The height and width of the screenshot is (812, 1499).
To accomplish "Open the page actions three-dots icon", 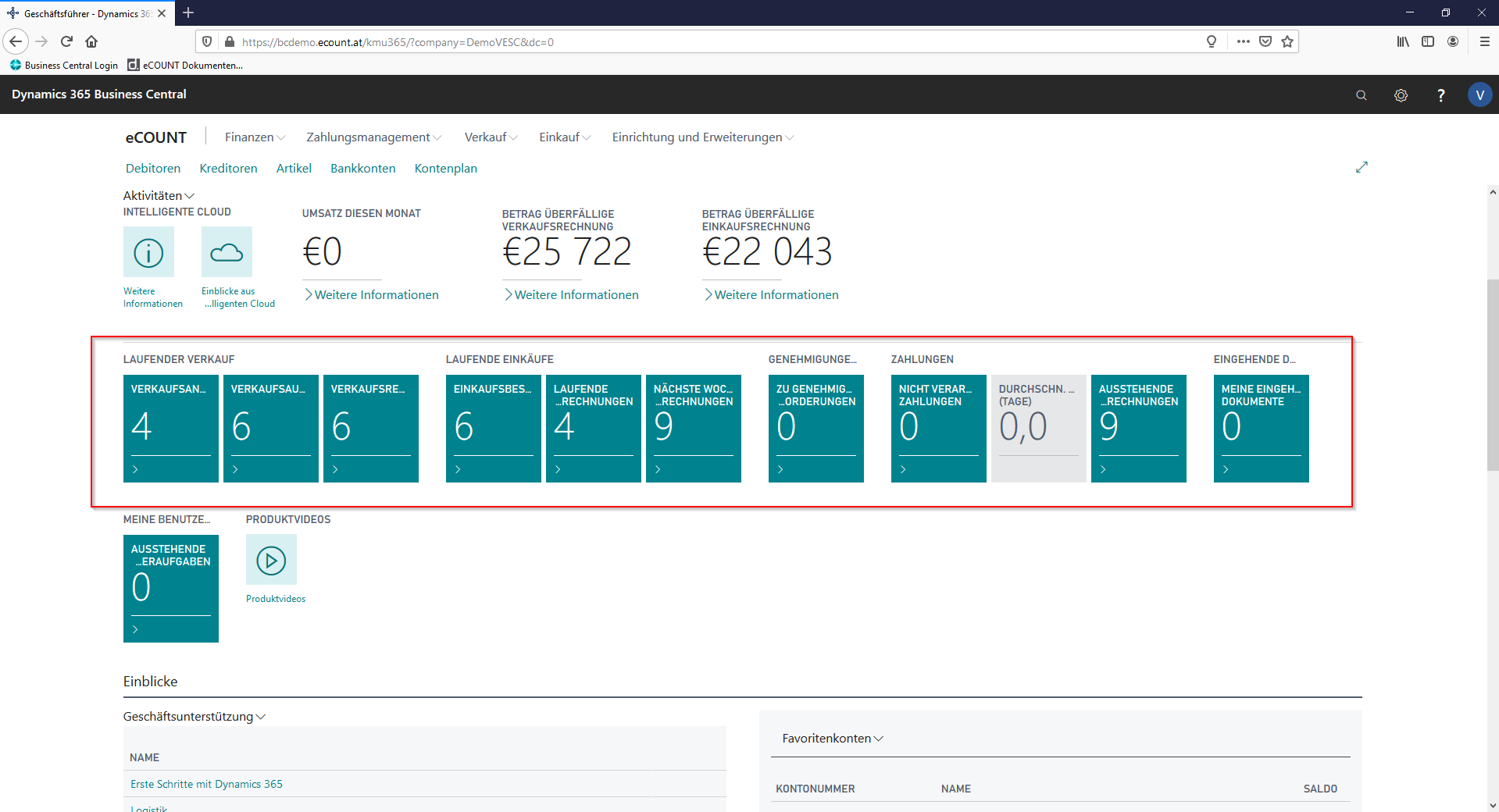I will [x=1244, y=41].
